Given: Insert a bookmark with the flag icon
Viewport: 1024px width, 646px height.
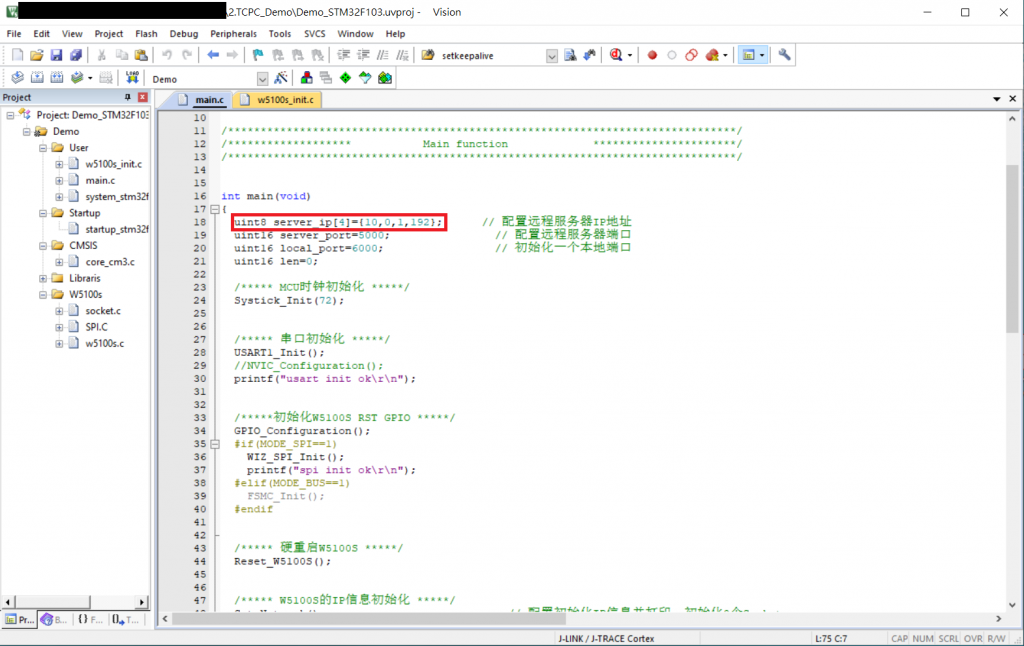Looking at the screenshot, I should click(x=258, y=56).
